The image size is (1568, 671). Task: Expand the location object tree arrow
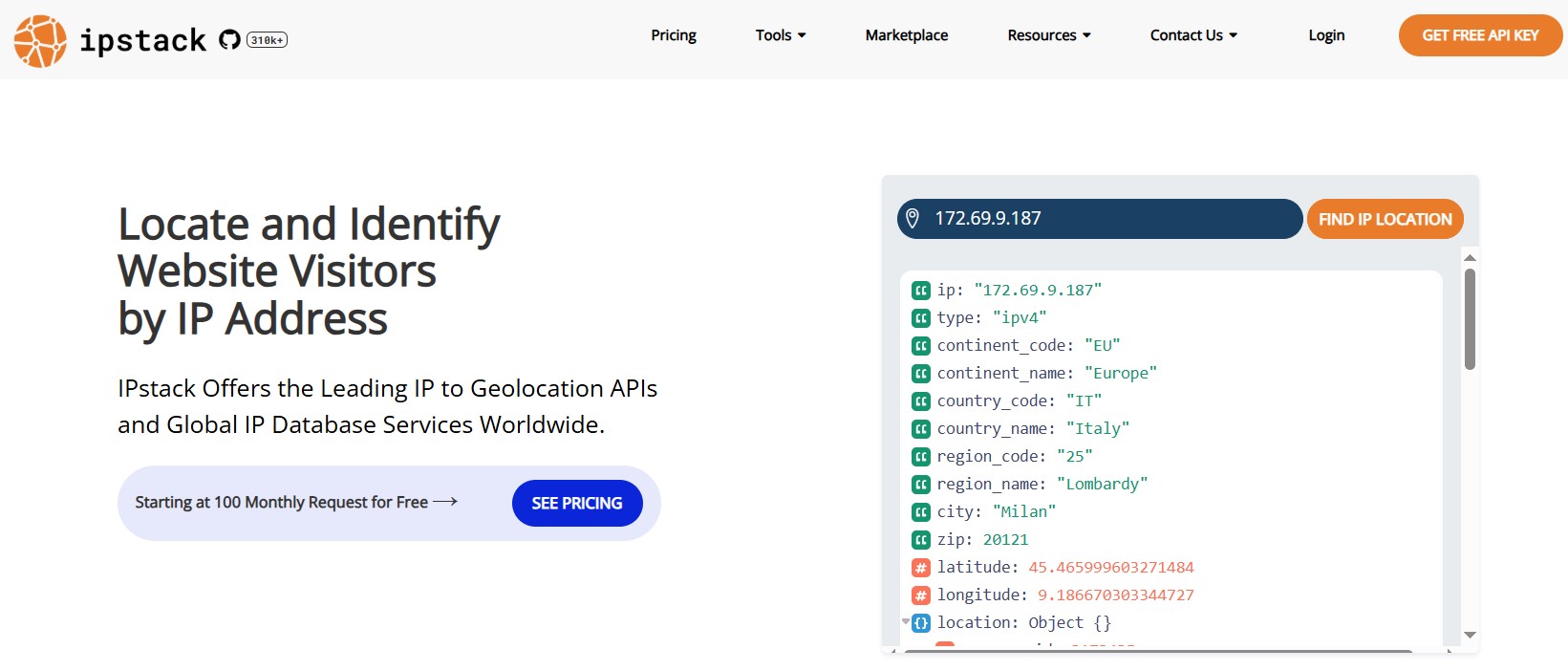(x=906, y=622)
